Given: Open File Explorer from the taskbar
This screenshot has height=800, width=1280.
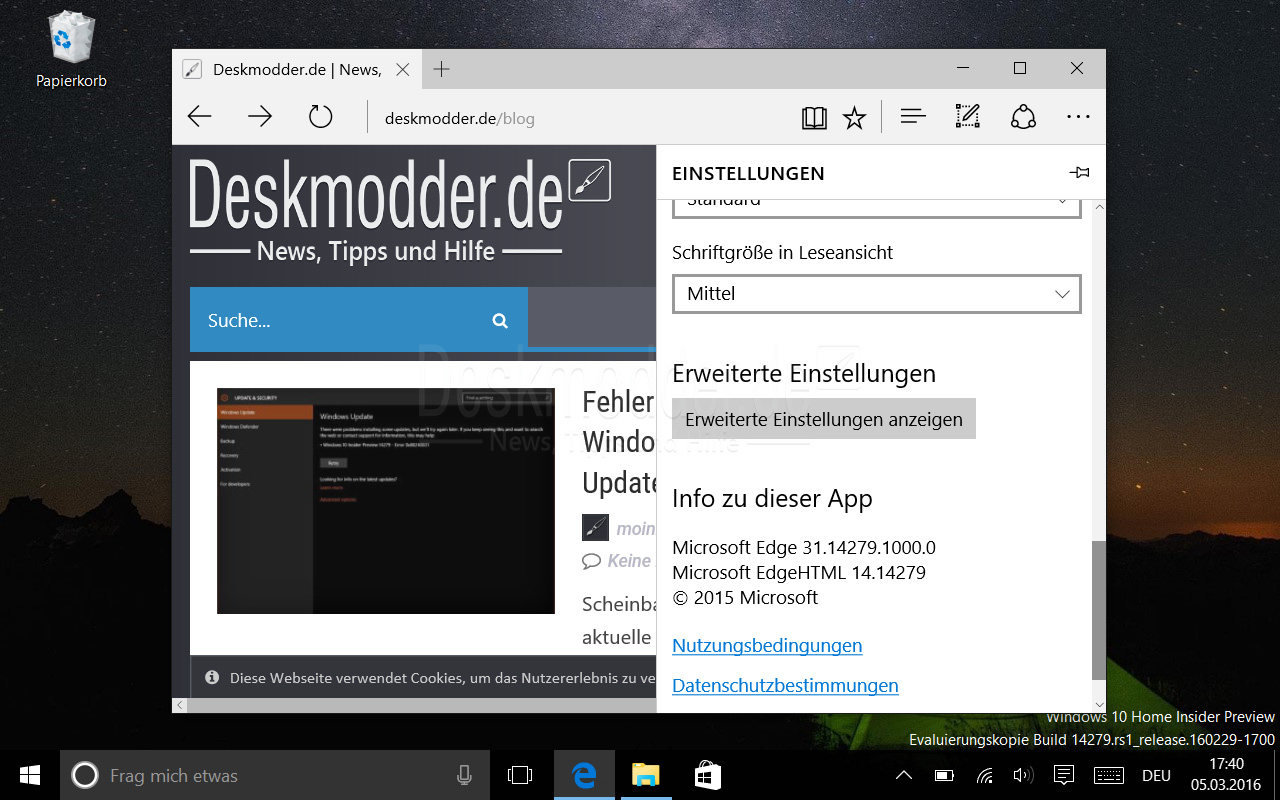Looking at the screenshot, I should point(646,775).
